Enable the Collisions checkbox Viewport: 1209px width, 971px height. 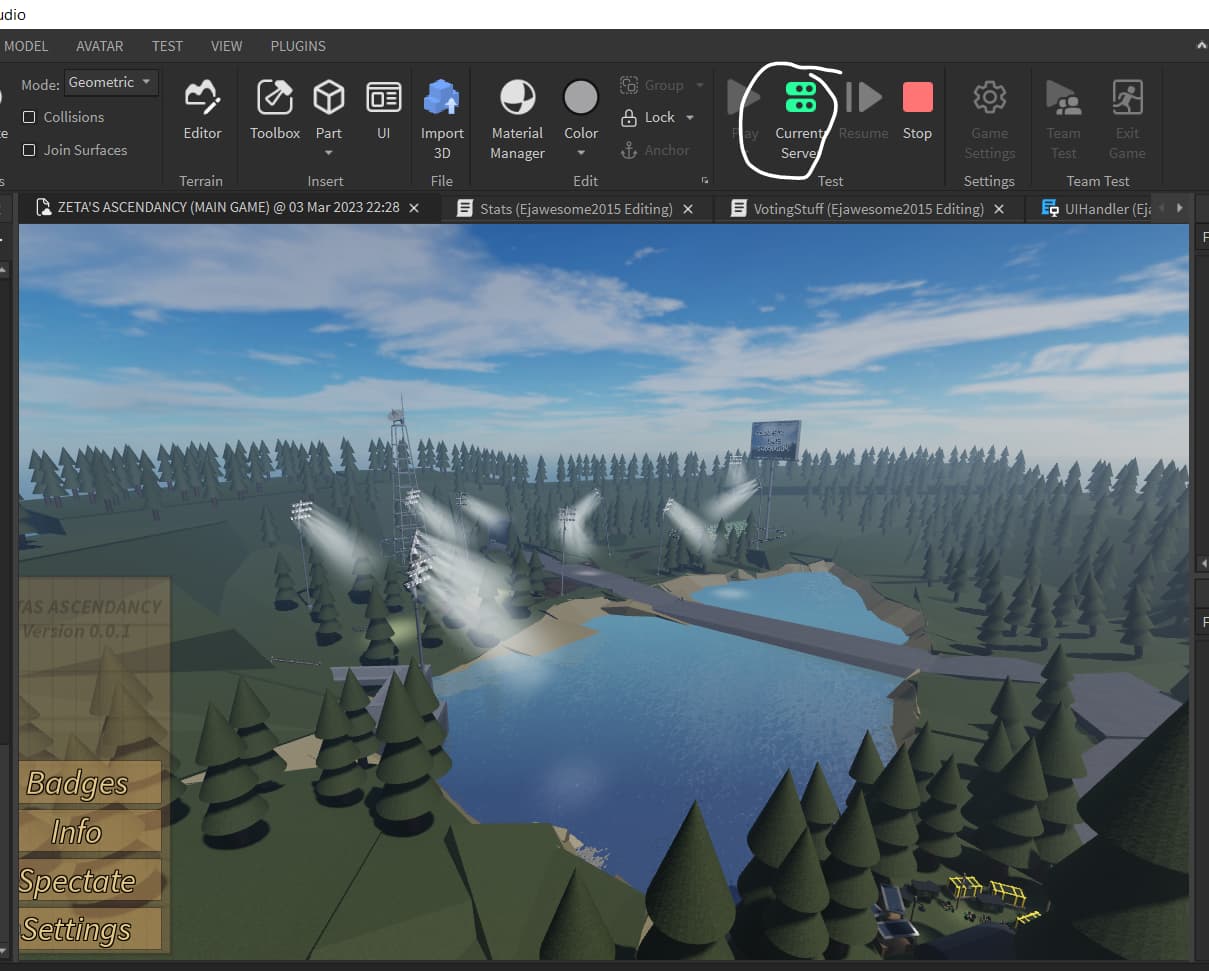[30, 117]
